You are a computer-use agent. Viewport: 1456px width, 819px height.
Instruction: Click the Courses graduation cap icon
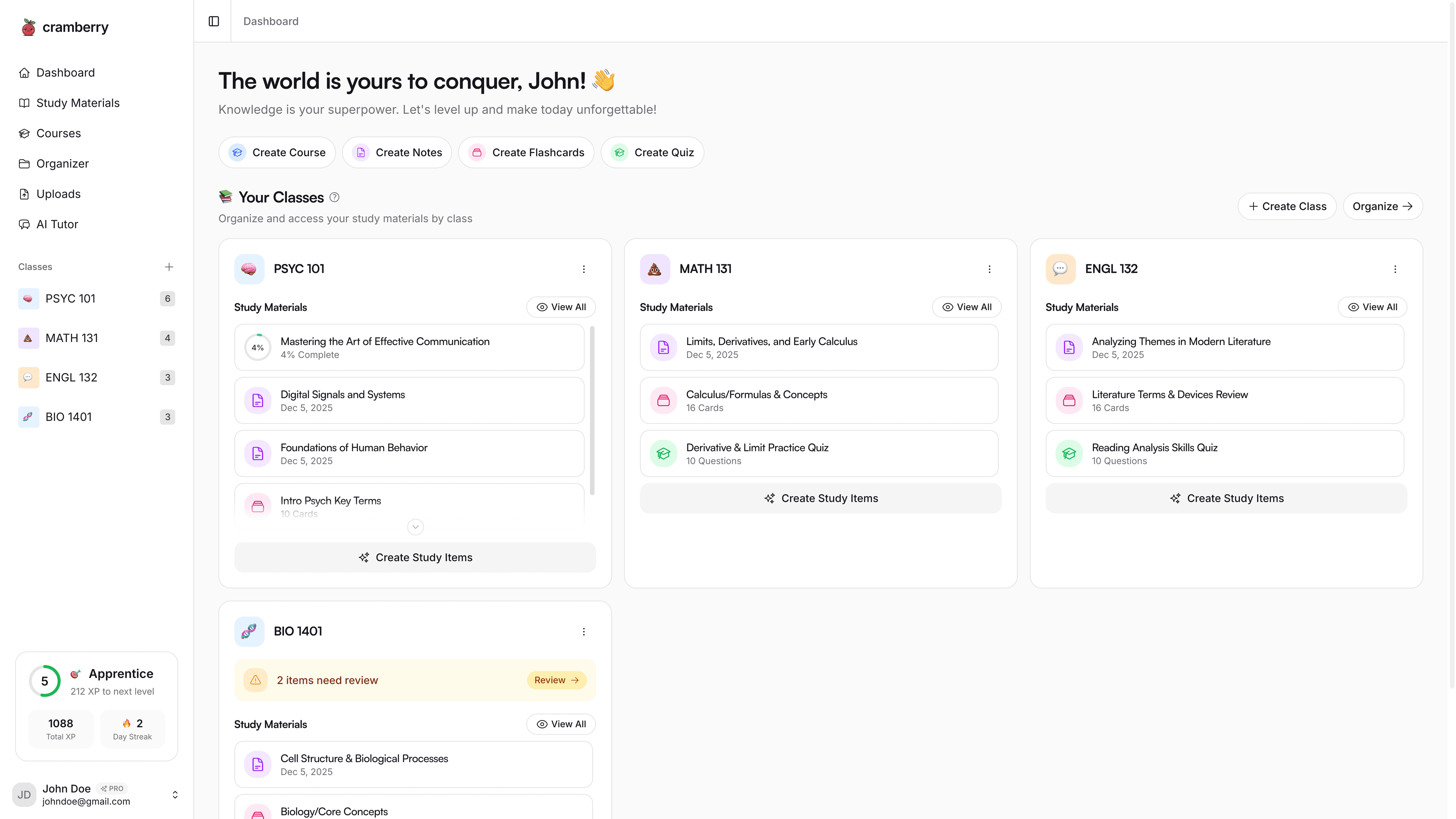[x=24, y=133]
